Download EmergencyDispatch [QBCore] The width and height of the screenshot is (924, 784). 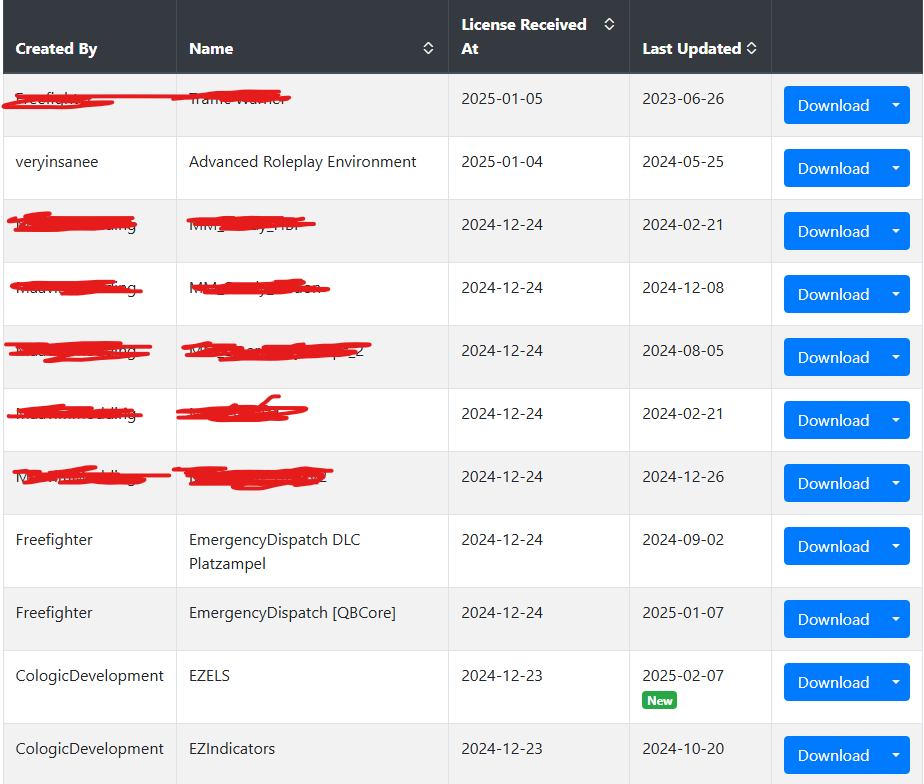click(x=833, y=619)
